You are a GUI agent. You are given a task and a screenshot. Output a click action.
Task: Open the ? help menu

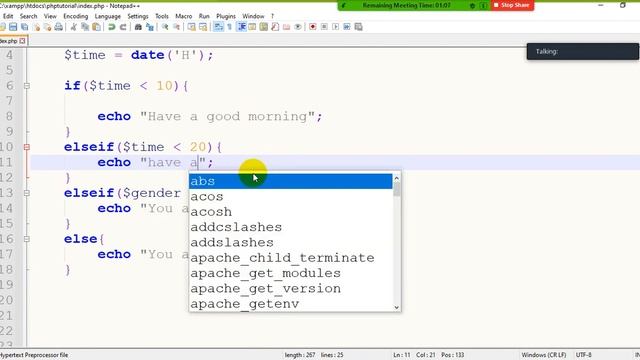click(272, 16)
